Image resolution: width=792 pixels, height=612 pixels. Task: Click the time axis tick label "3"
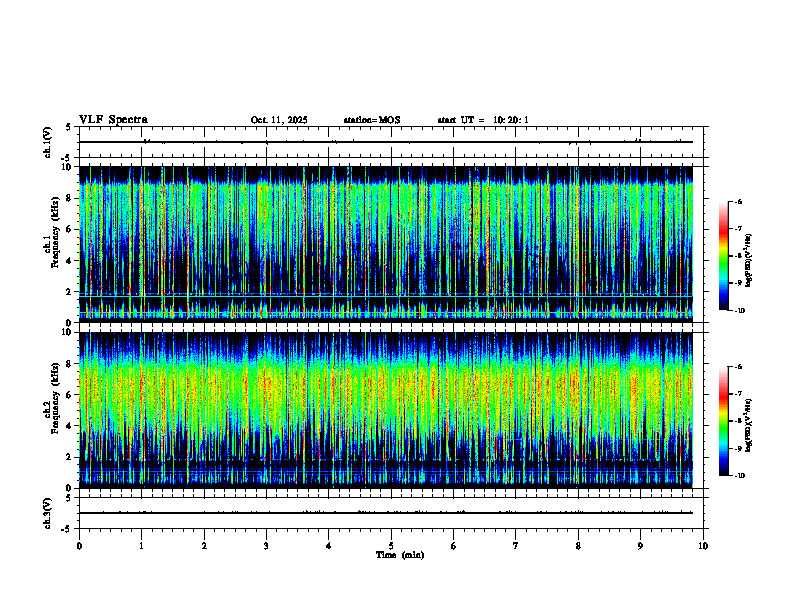tap(266, 546)
